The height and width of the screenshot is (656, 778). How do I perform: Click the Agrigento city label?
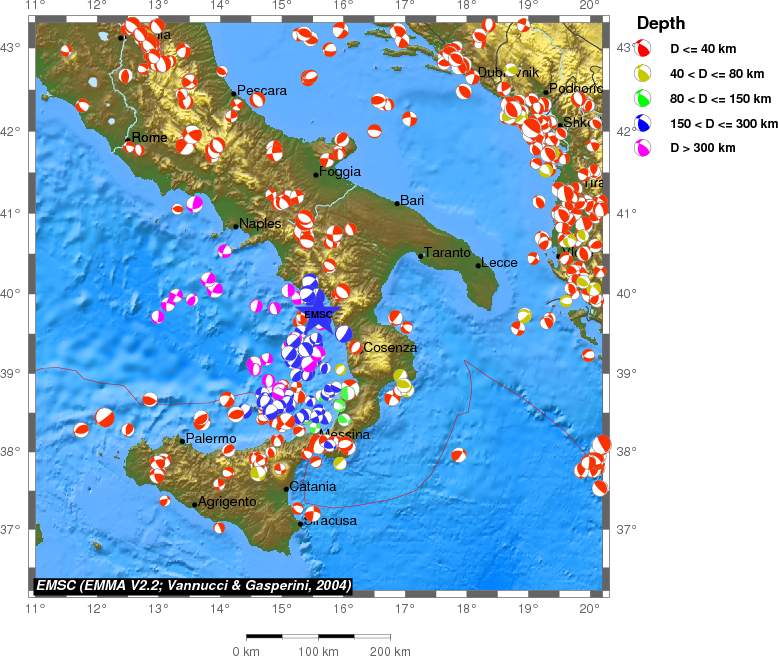(x=227, y=502)
